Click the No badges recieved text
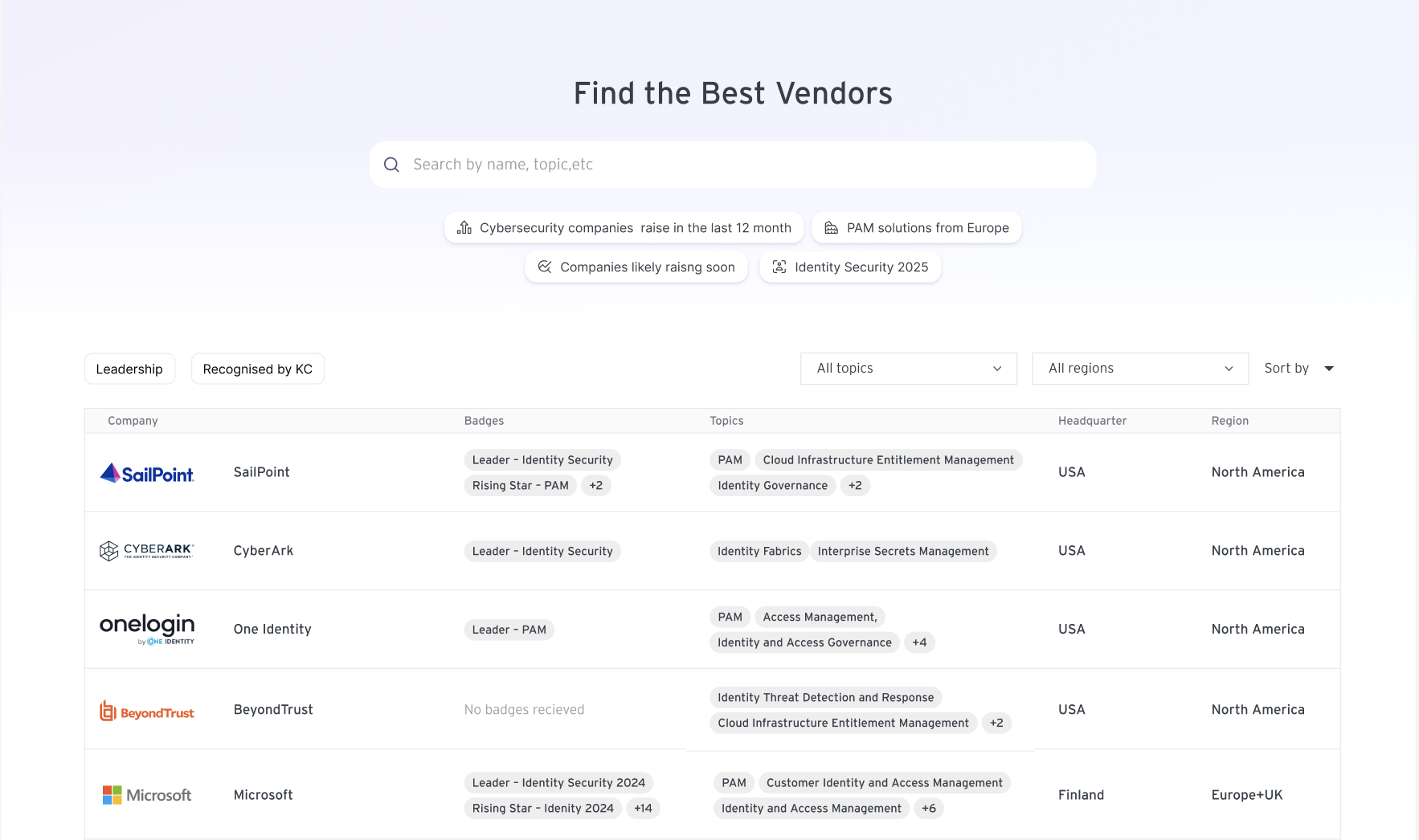Viewport: 1419px width, 840px height. [x=524, y=710]
